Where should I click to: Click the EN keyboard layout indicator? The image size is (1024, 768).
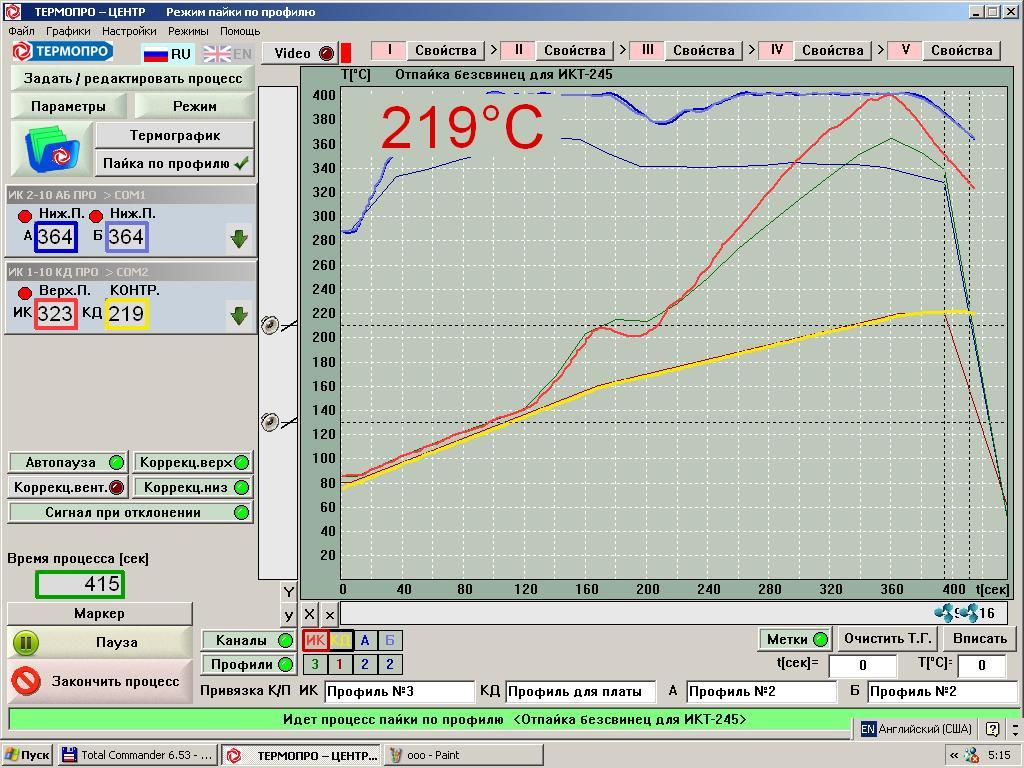(868, 729)
